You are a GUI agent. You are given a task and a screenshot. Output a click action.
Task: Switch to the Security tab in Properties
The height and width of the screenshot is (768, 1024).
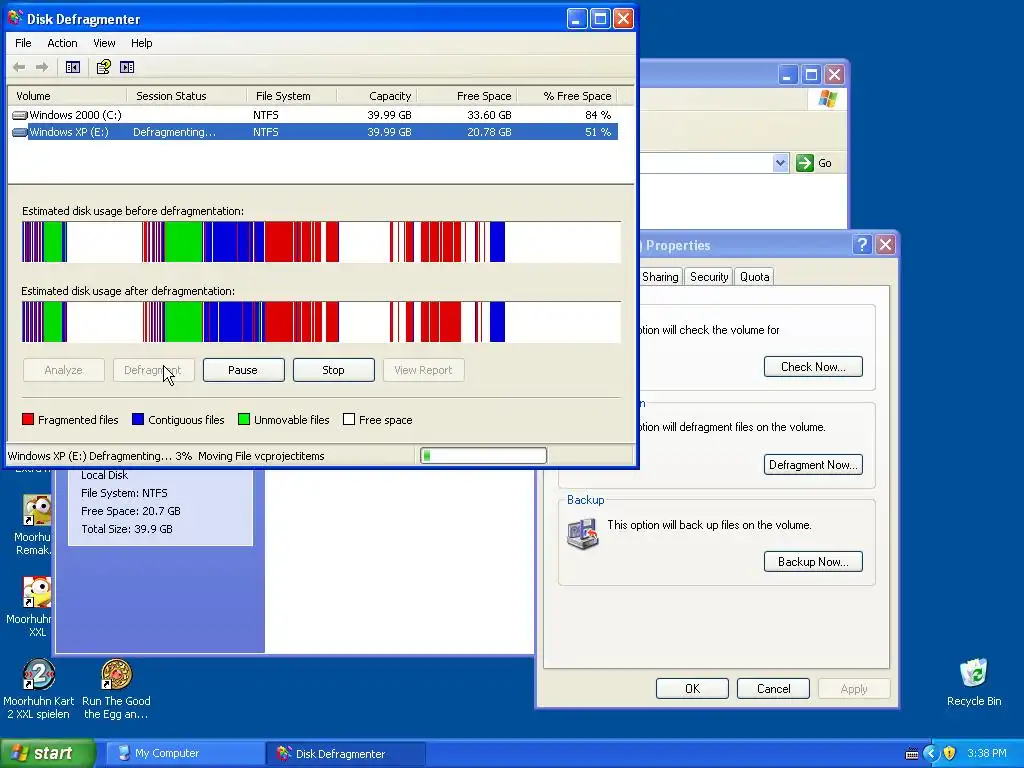pyautogui.click(x=709, y=277)
